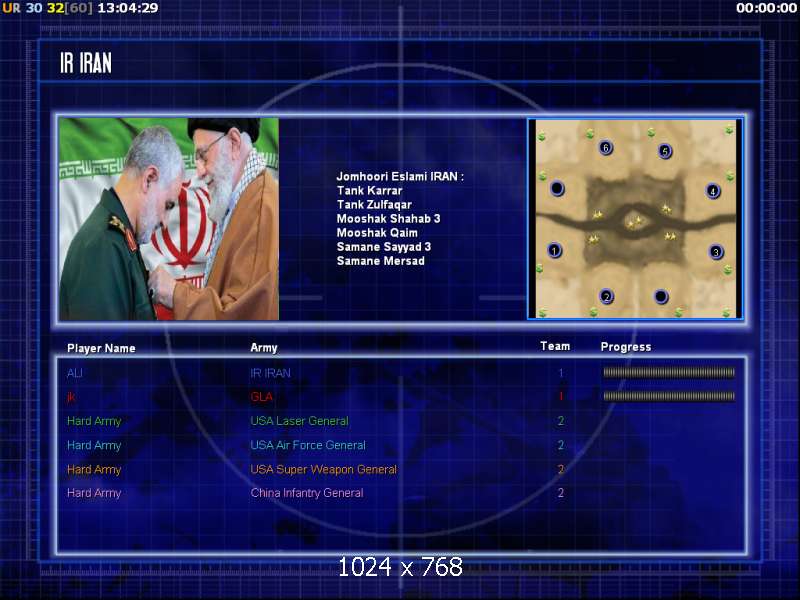Select start position 1 on the map
Image resolution: width=800 pixels, height=600 pixels.
pyautogui.click(x=555, y=251)
